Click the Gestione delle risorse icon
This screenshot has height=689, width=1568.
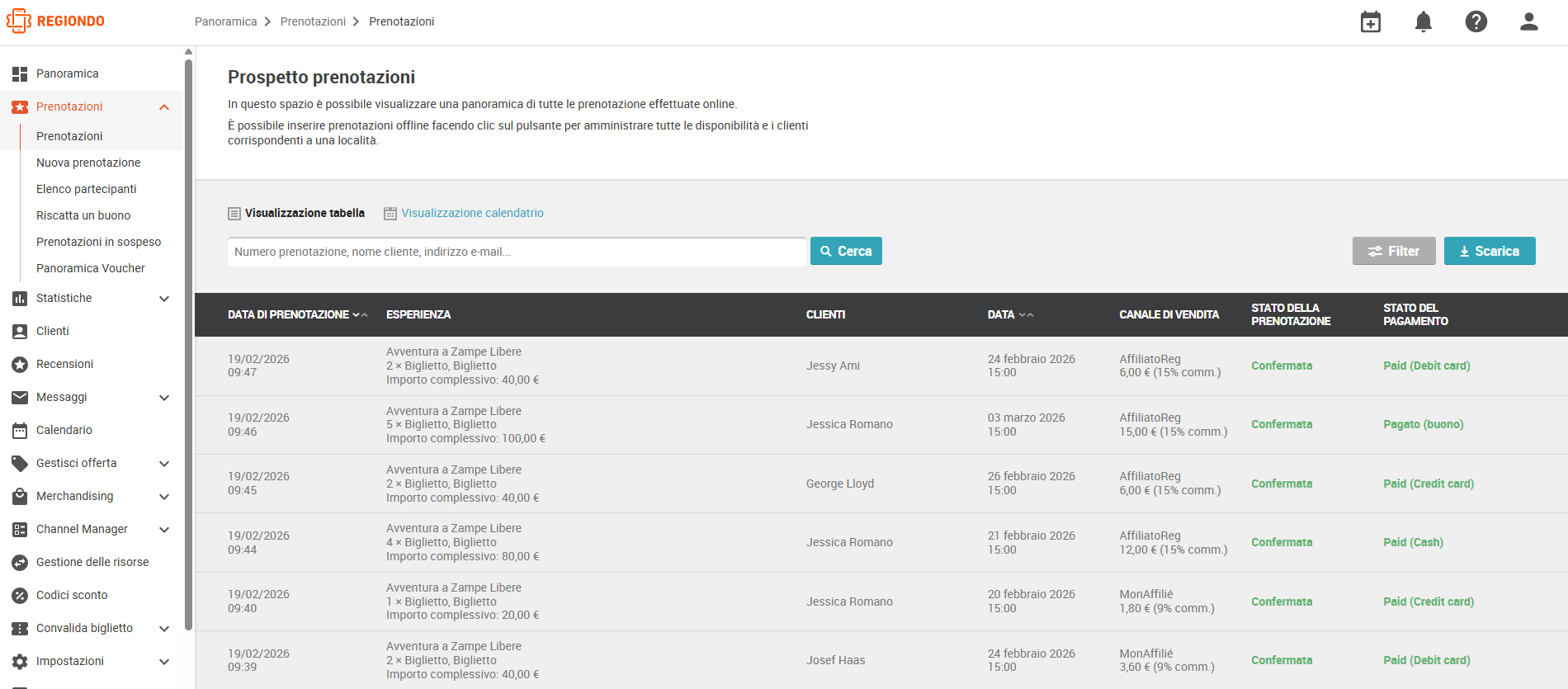[20, 562]
